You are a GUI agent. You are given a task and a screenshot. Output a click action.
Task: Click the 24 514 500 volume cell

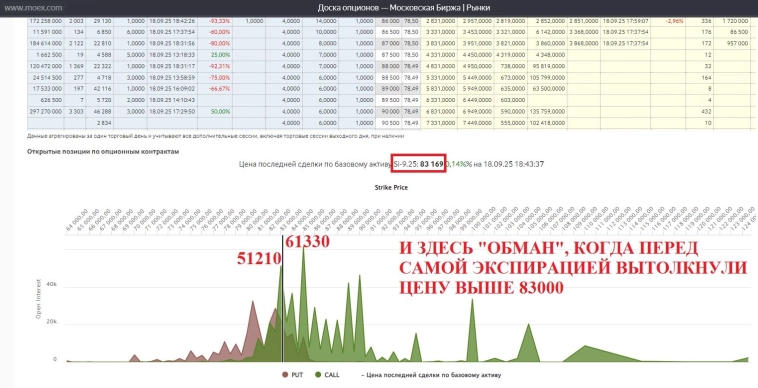point(46,77)
